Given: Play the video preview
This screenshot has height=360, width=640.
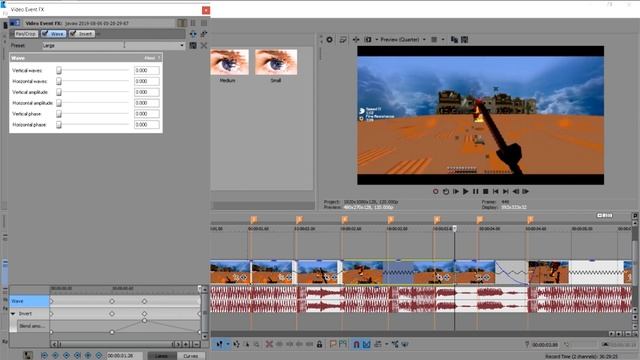Looking at the screenshot, I should click(466, 191).
